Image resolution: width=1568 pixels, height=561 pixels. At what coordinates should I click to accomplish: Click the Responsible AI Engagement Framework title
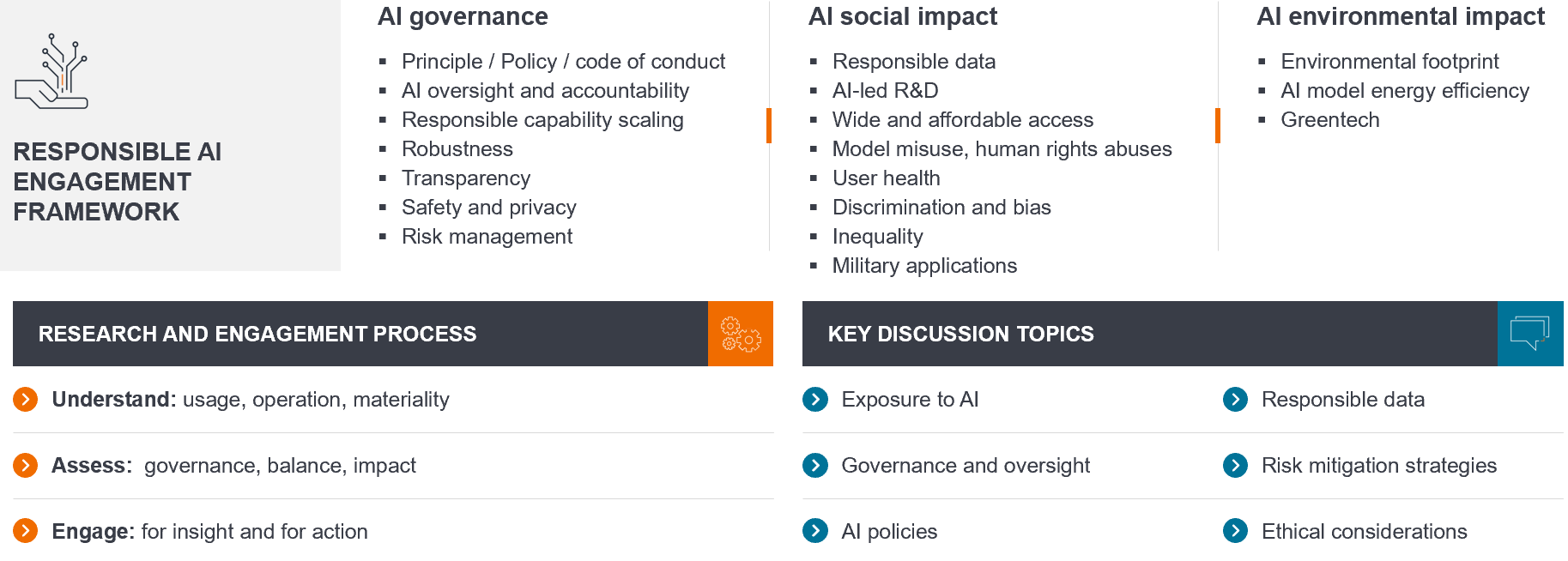point(117,182)
